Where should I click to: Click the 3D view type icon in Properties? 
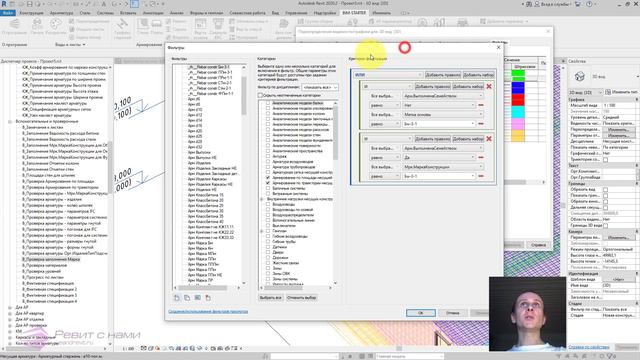click(x=579, y=76)
